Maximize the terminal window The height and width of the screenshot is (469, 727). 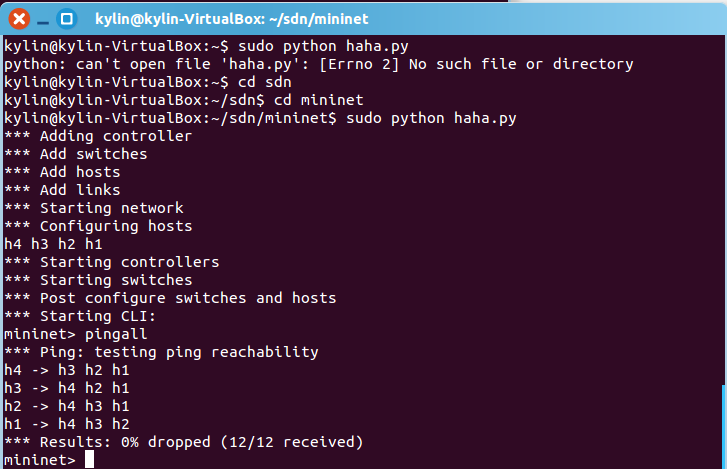point(67,19)
